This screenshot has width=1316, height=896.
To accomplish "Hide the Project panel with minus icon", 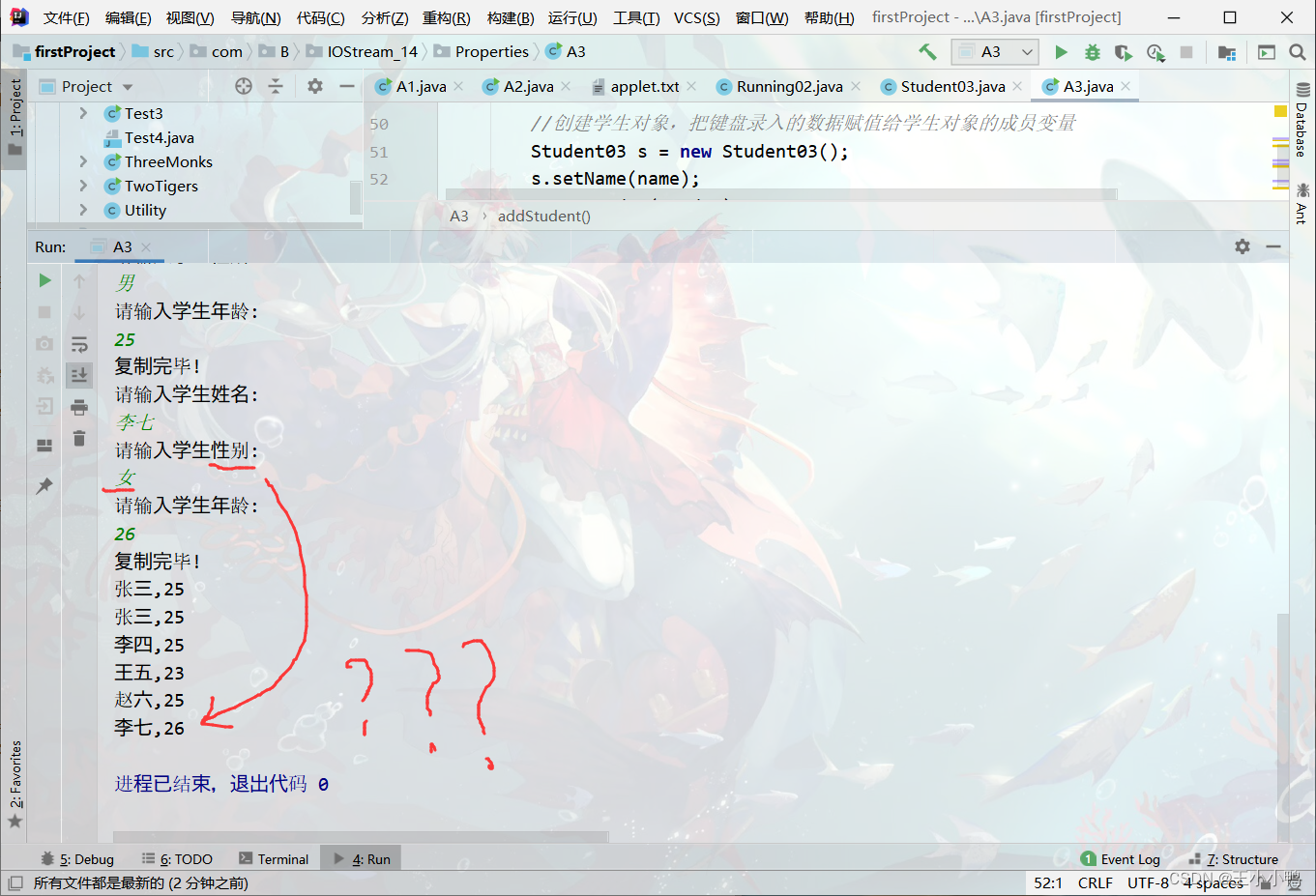I will [347, 86].
